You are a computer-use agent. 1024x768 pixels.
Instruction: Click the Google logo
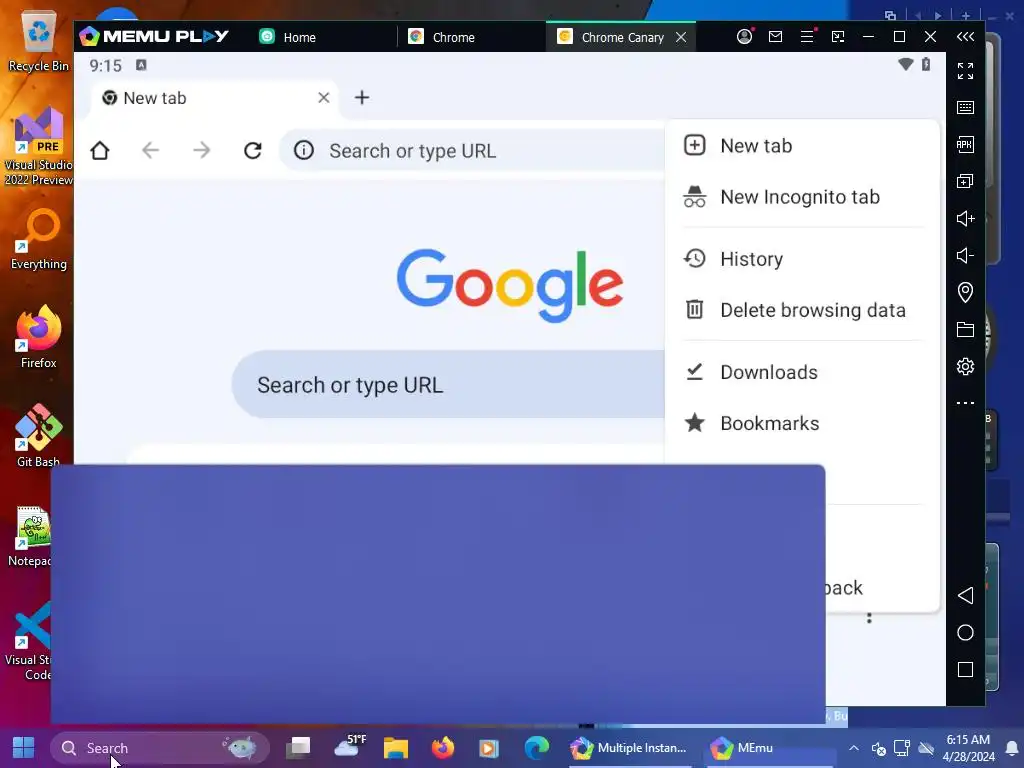point(510,285)
